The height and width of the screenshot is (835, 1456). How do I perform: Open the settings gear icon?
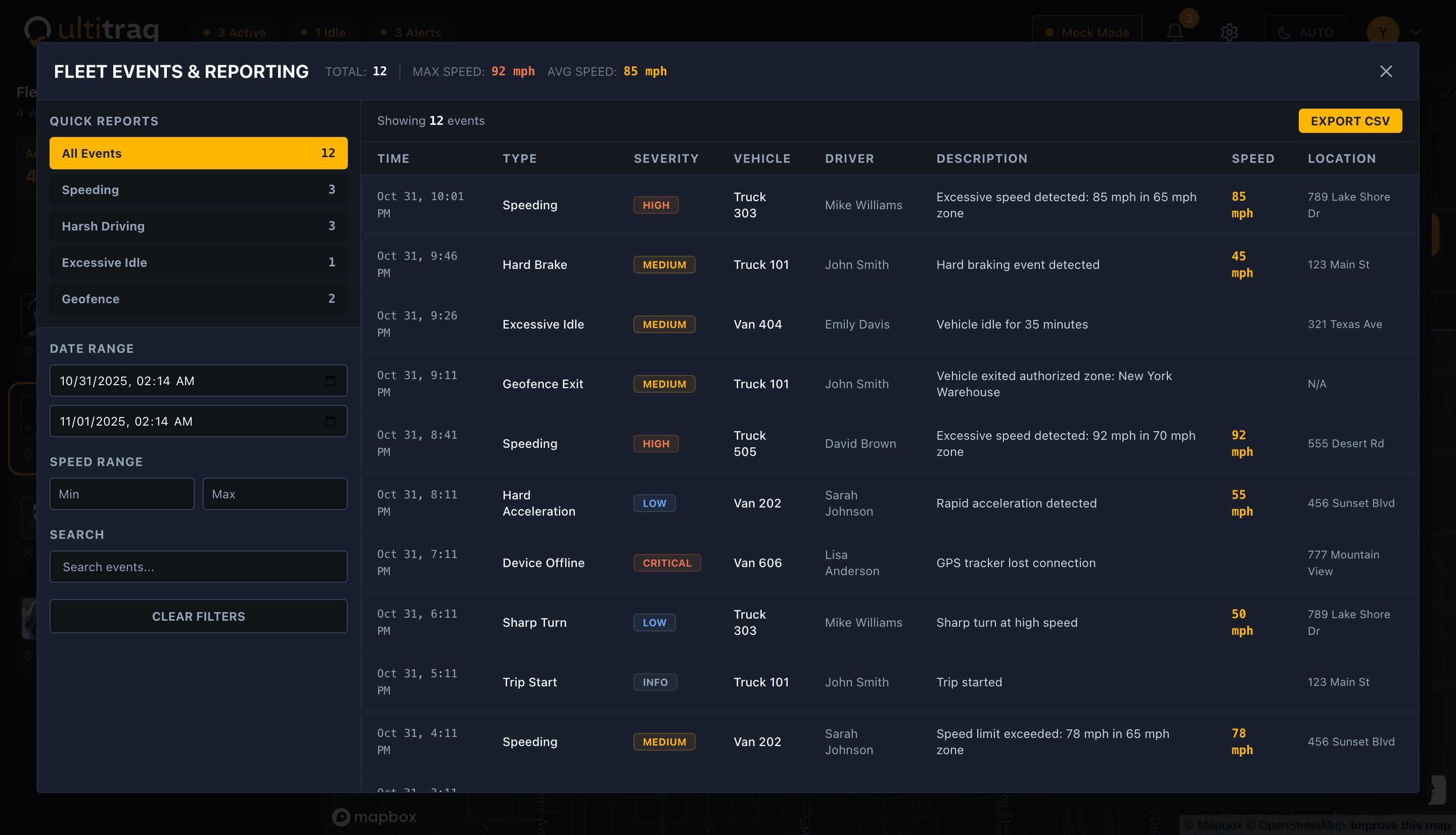1229,33
